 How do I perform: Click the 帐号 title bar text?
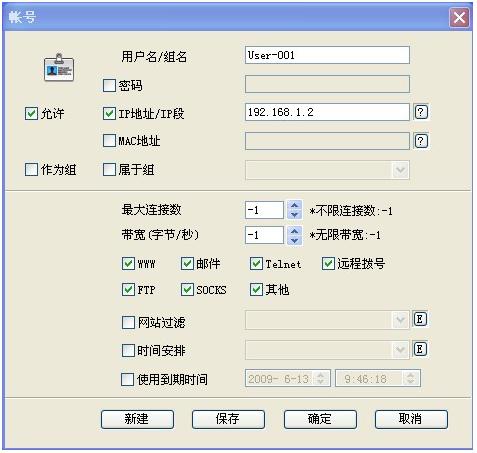tap(22, 17)
